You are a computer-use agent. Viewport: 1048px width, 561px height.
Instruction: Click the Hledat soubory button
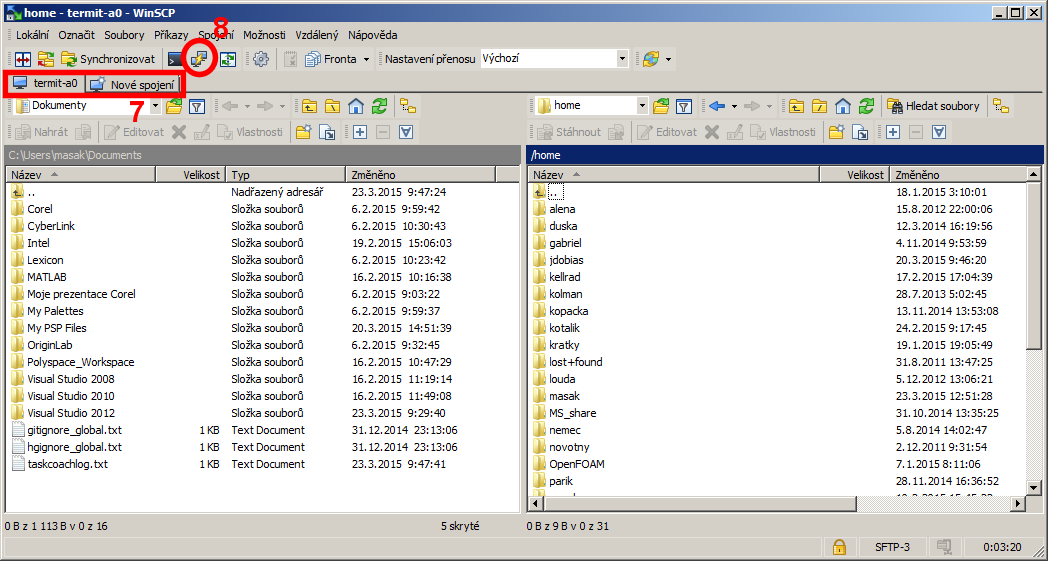point(935,106)
